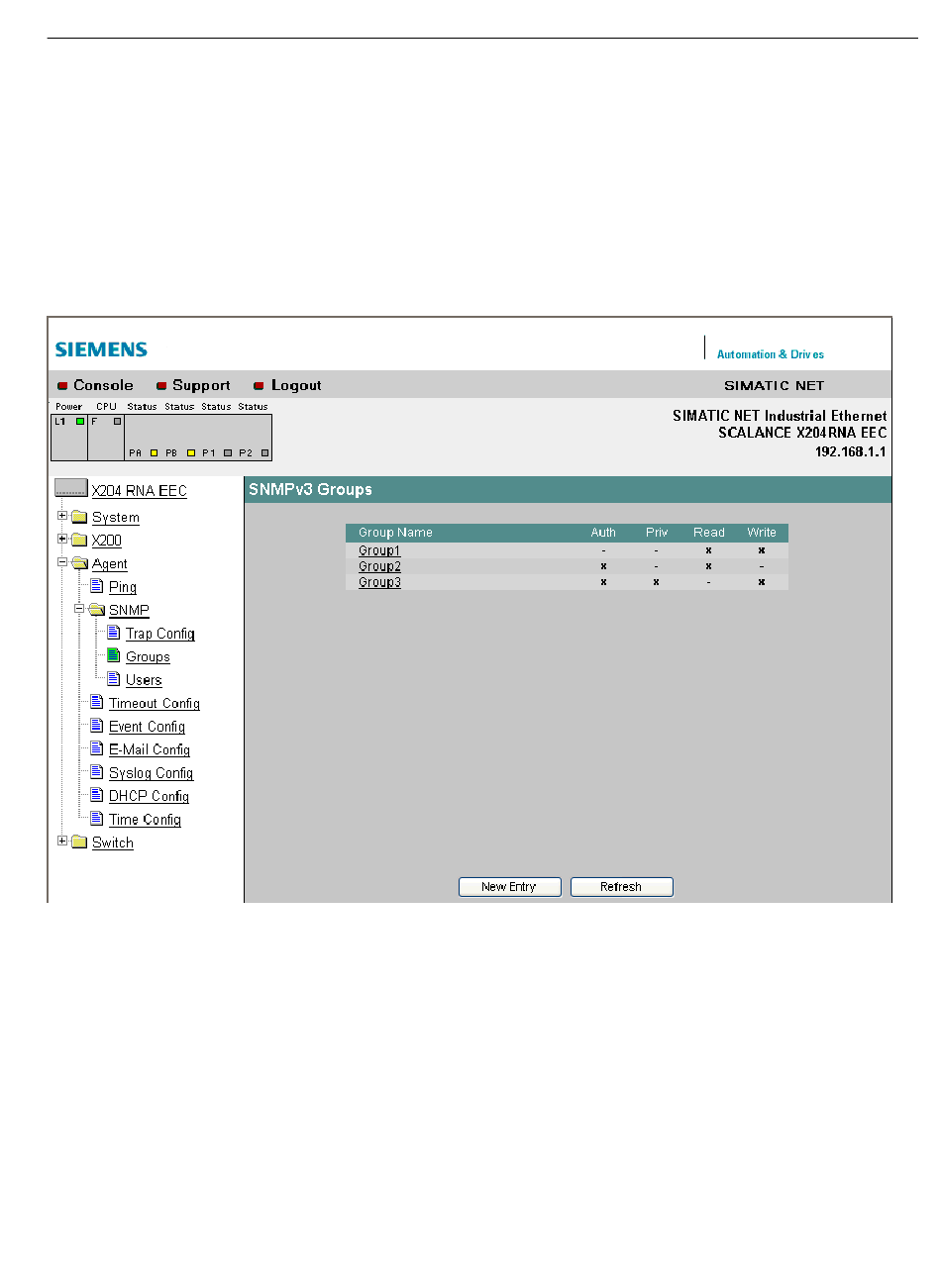Screen dimensions: 941x1288
Task: Click the DHCP Config page icon
Action: pos(97,795)
